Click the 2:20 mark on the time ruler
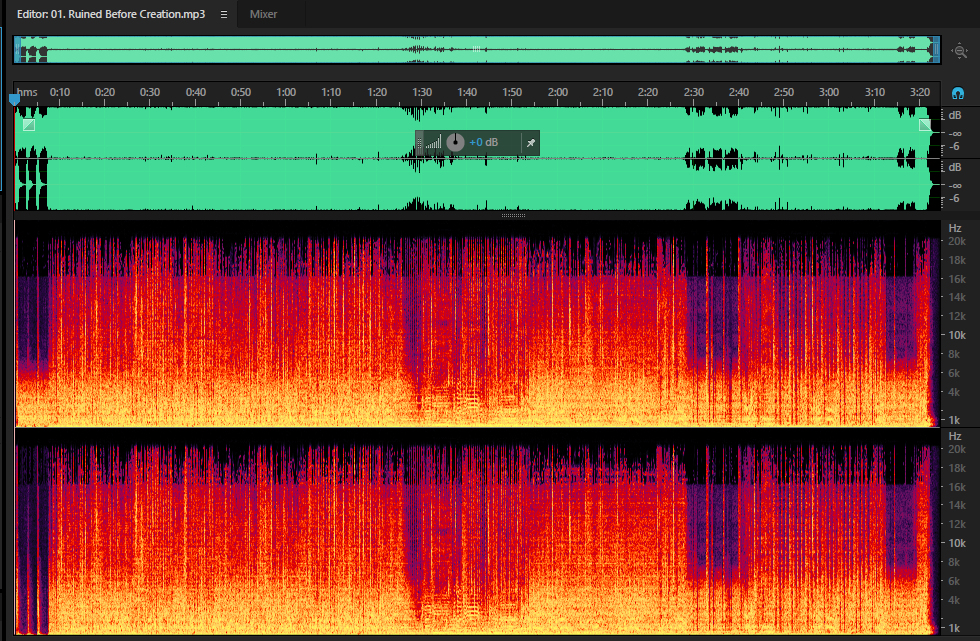The width and height of the screenshot is (980, 641). point(648,92)
